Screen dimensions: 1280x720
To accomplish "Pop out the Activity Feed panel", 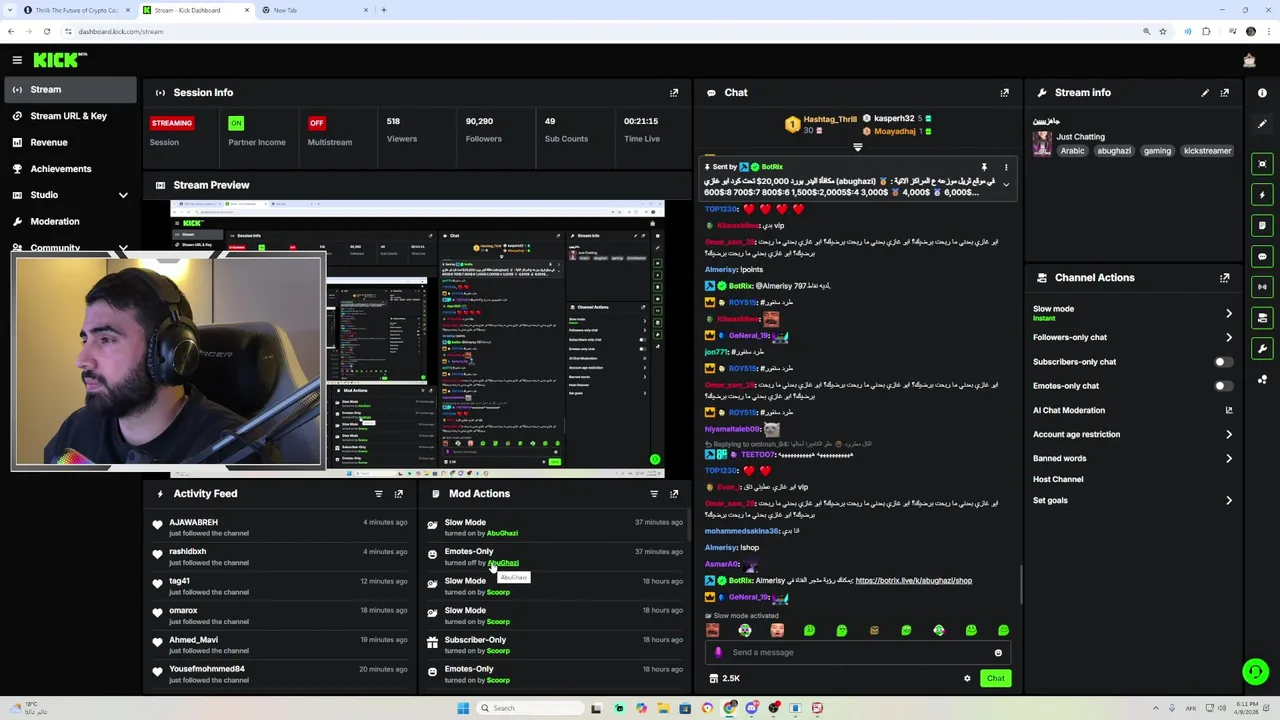I will click(398, 494).
